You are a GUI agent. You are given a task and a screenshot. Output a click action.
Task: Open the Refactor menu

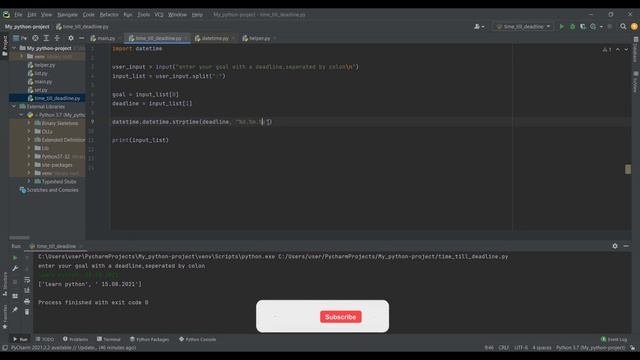click(x=109, y=15)
